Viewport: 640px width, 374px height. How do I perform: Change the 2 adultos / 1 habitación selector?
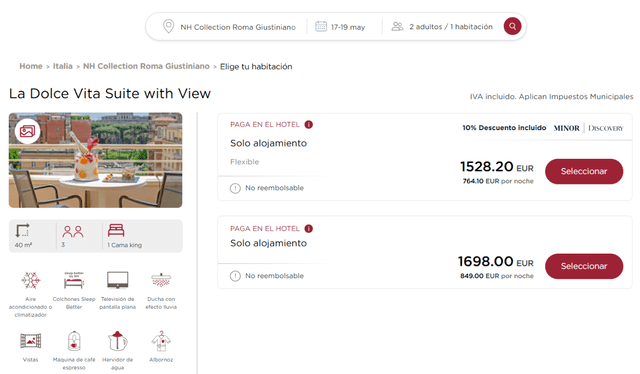click(x=451, y=27)
